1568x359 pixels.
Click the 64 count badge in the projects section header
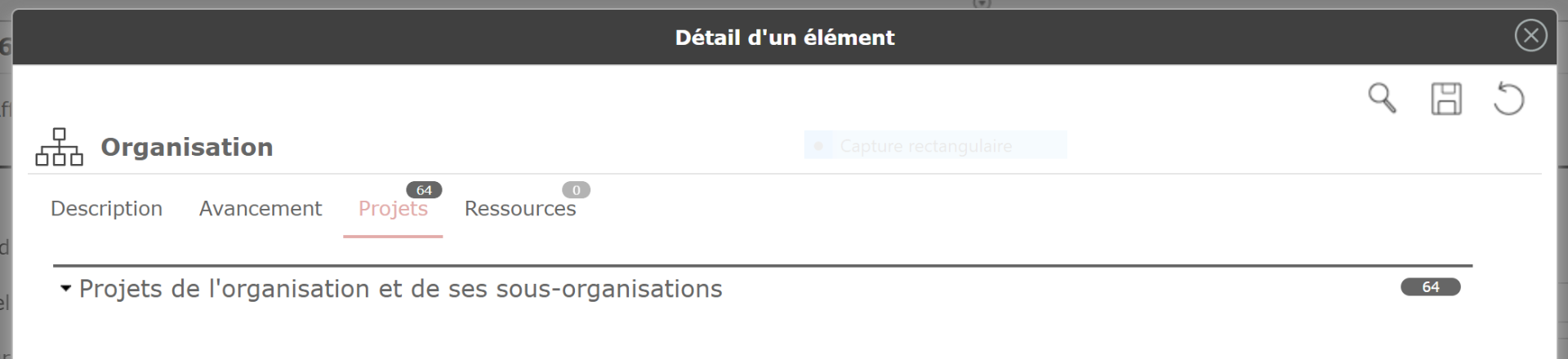(x=1430, y=287)
